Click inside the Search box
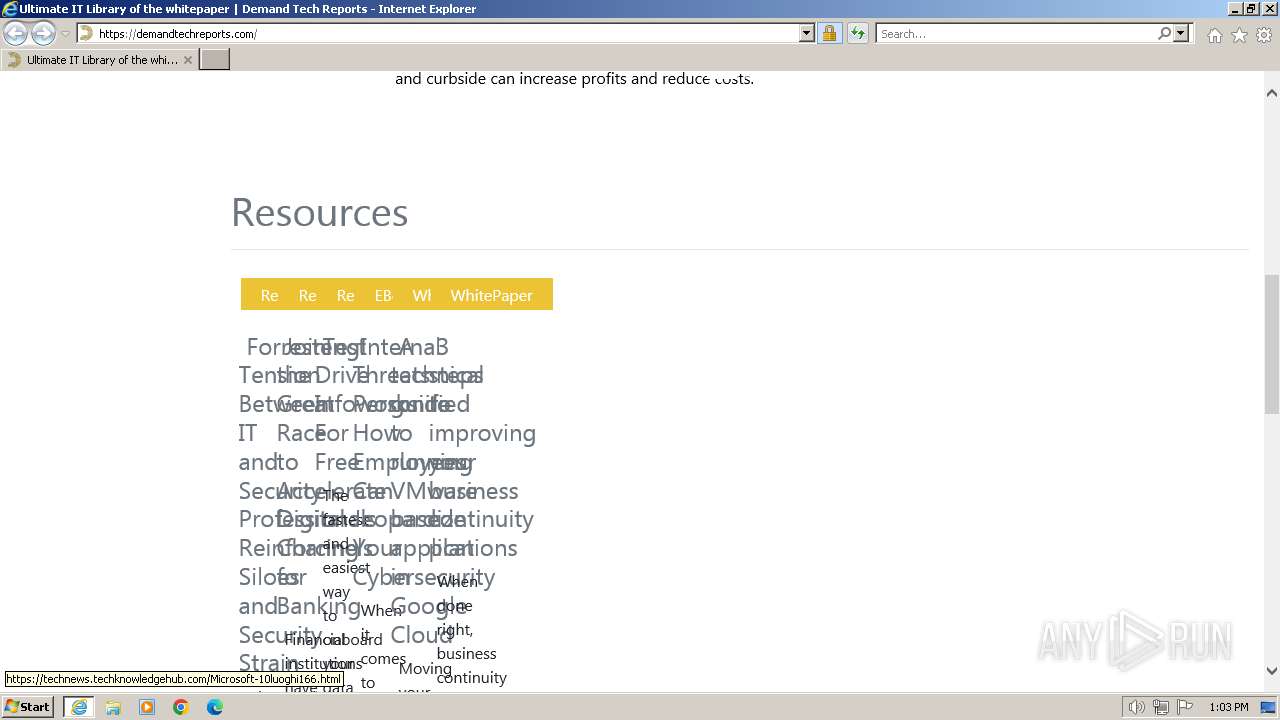The width and height of the screenshot is (1280, 720). click(1015, 33)
